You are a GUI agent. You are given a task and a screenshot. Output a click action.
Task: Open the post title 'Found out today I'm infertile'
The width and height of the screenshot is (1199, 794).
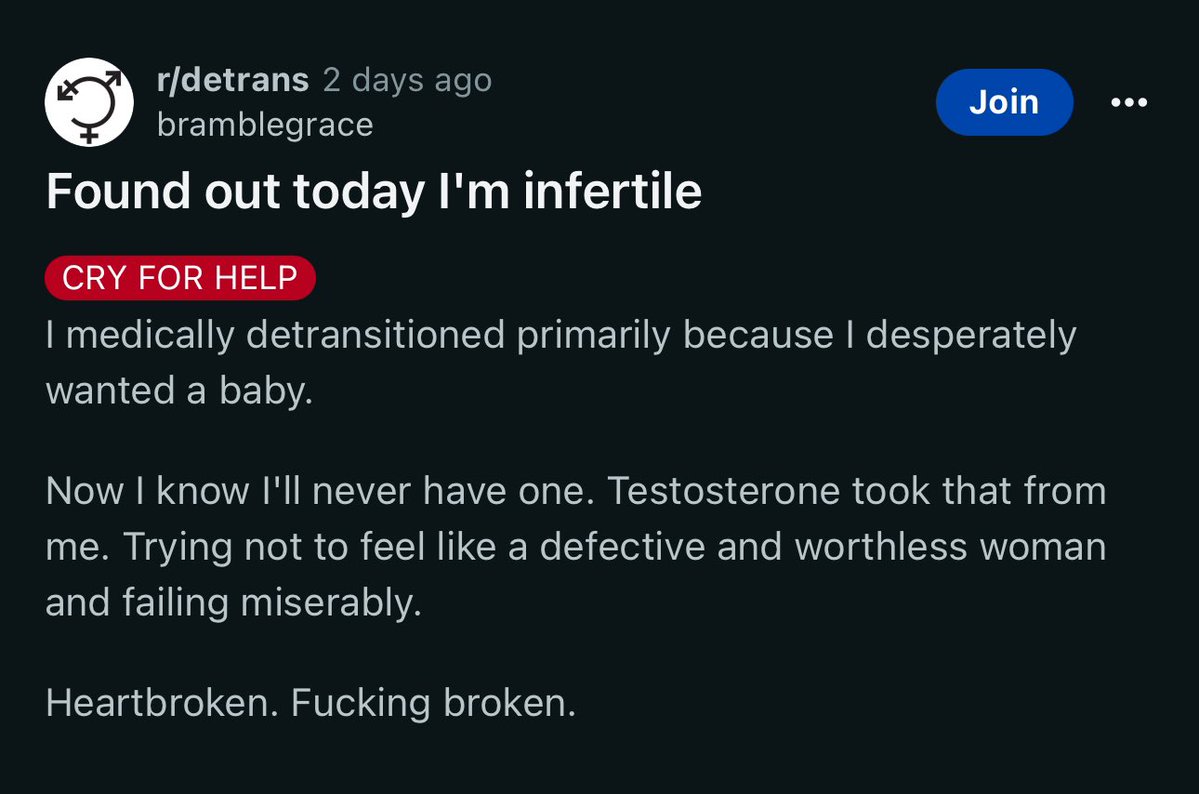click(x=373, y=191)
